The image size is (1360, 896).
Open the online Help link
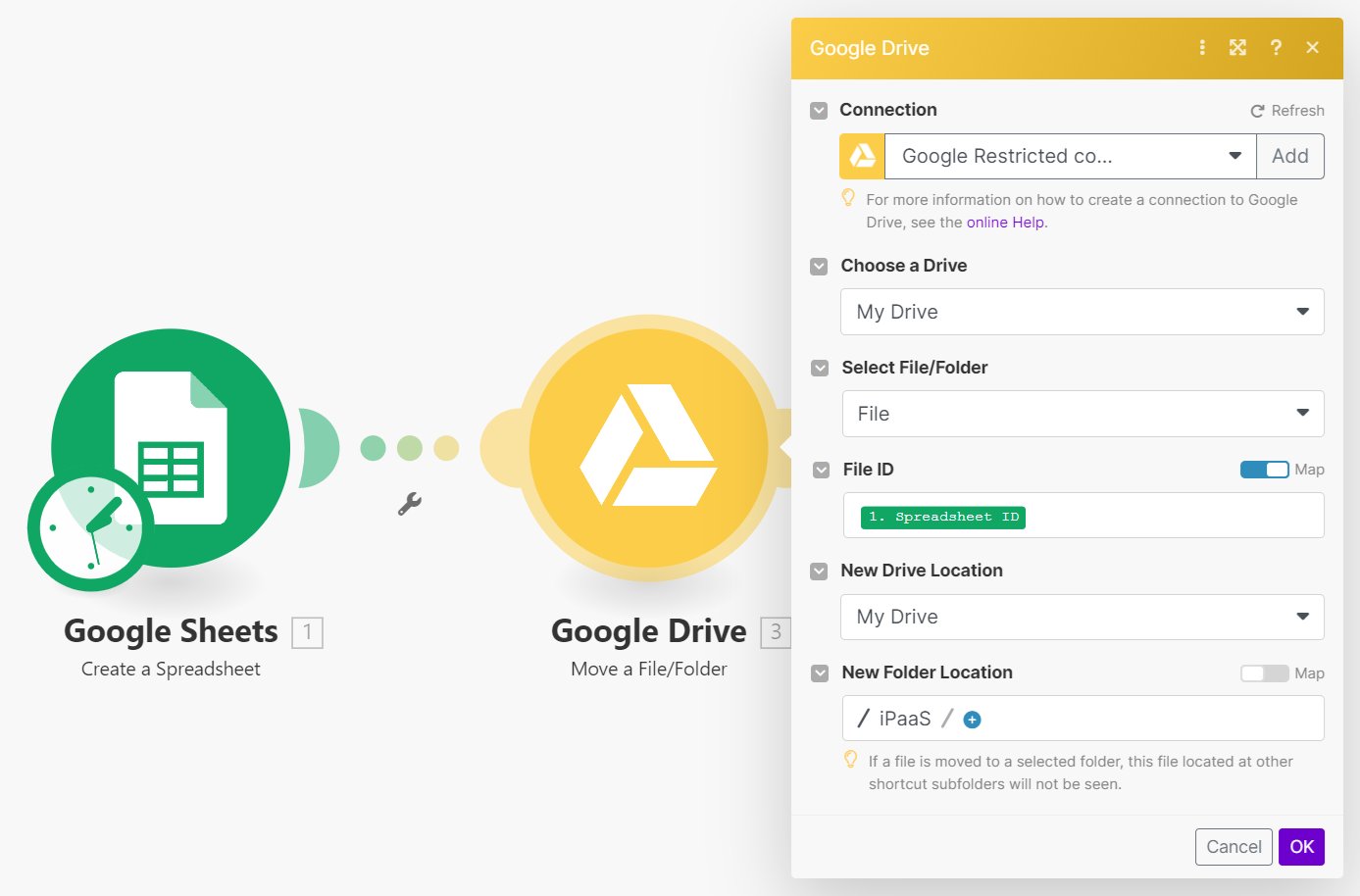pyautogui.click(x=1005, y=223)
